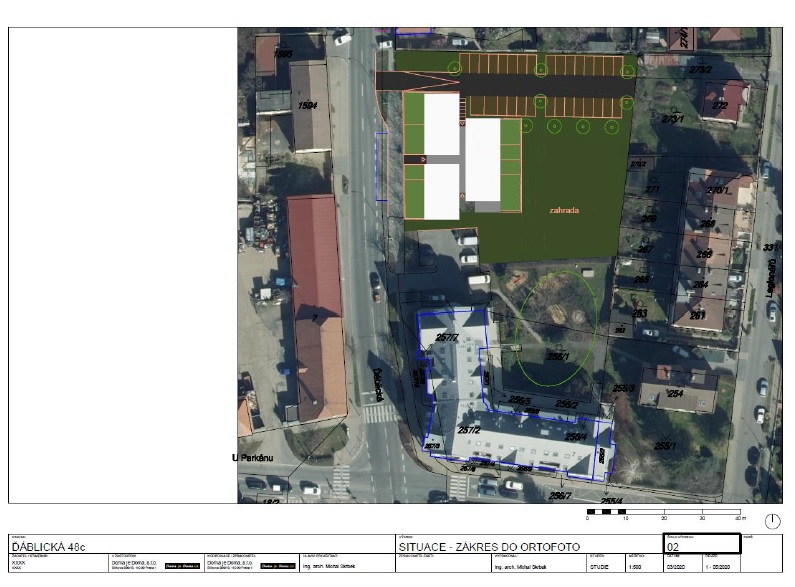The image size is (795, 587).
Task: Click the date 03/2020 in title block
Action: [x=675, y=567]
